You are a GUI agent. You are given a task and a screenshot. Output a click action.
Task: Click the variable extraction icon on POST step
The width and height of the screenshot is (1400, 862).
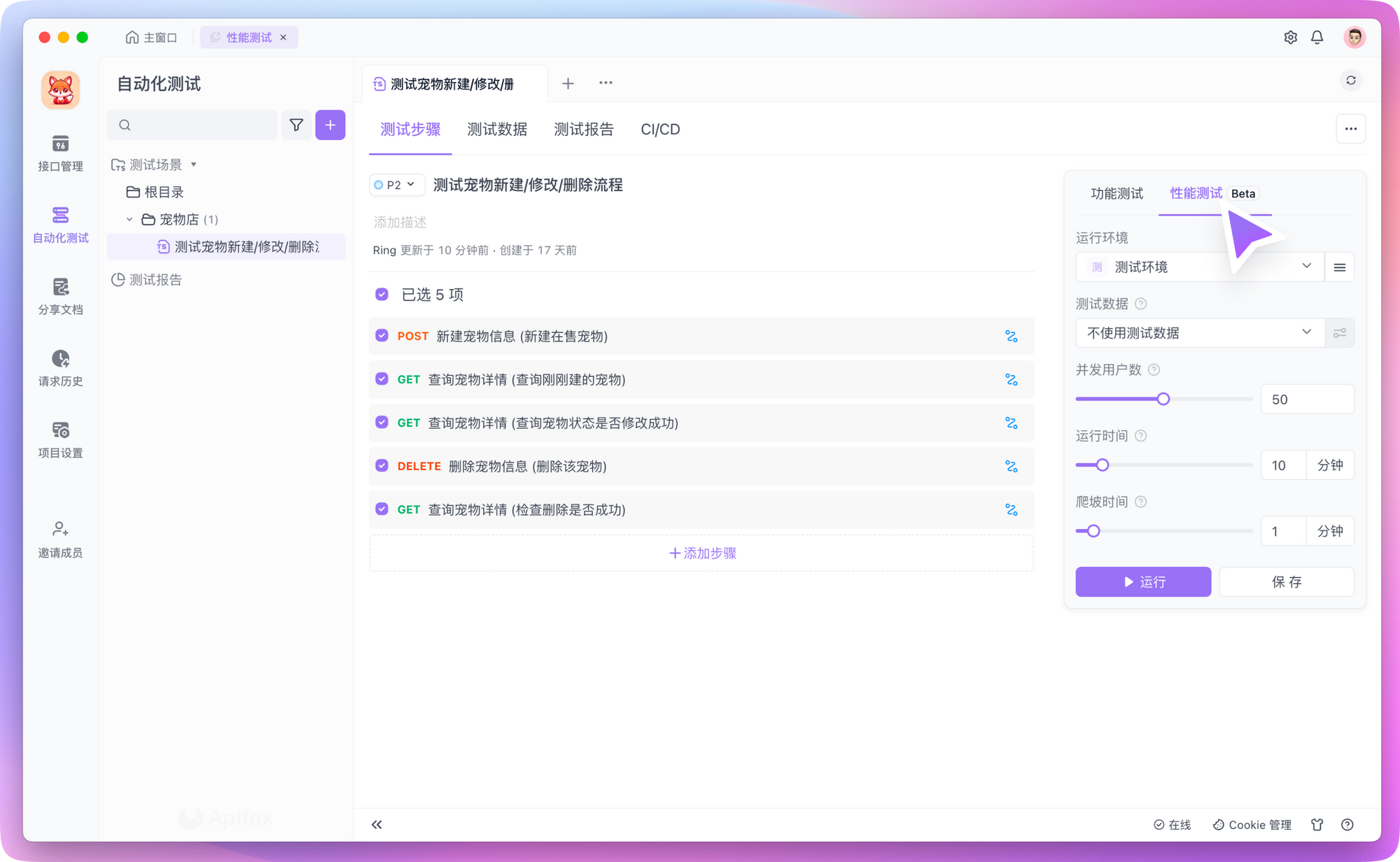1012,336
